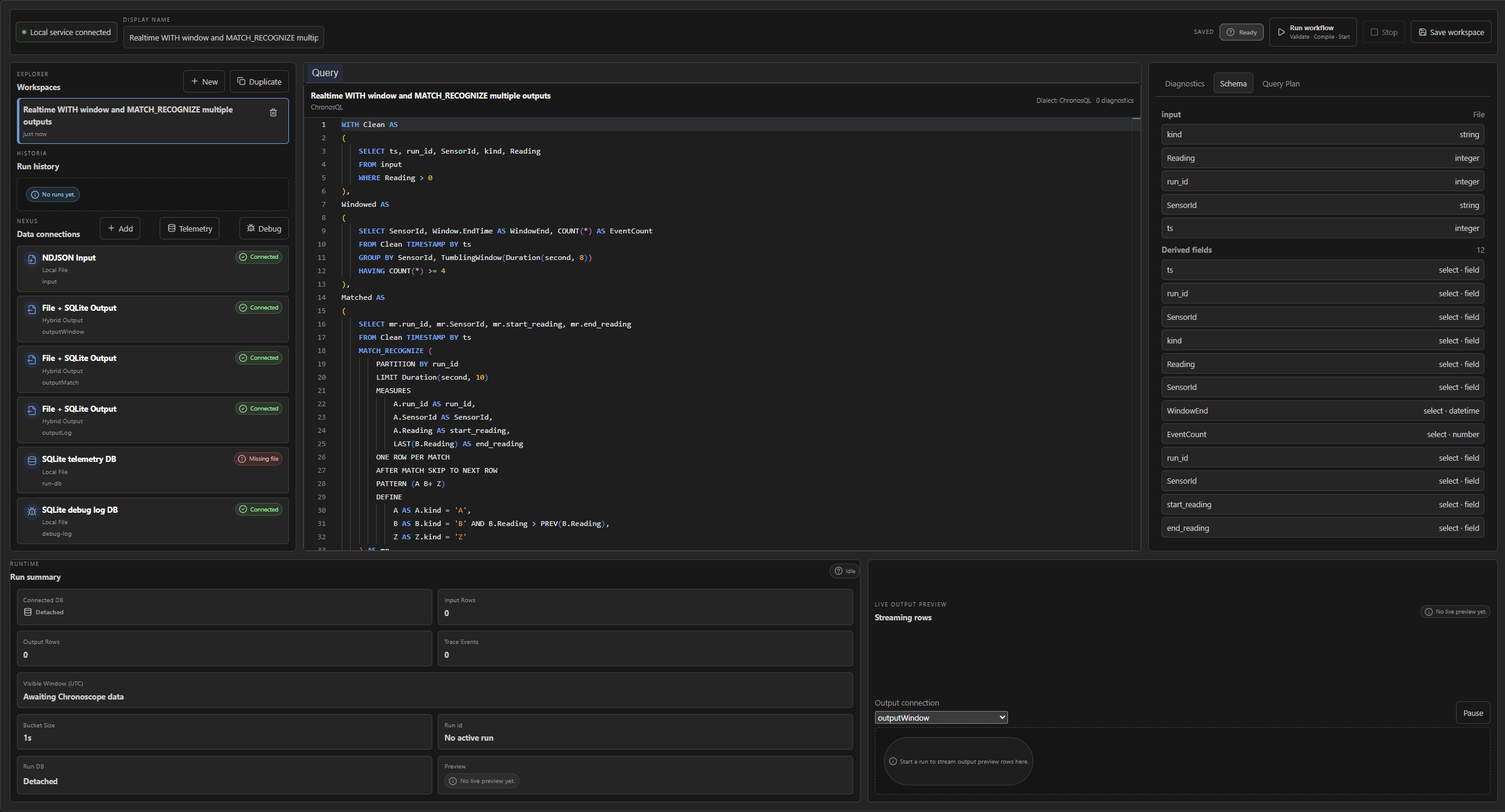Switch to the Diagnostics tab
This screenshot has height=812, width=1505.
point(1185,83)
